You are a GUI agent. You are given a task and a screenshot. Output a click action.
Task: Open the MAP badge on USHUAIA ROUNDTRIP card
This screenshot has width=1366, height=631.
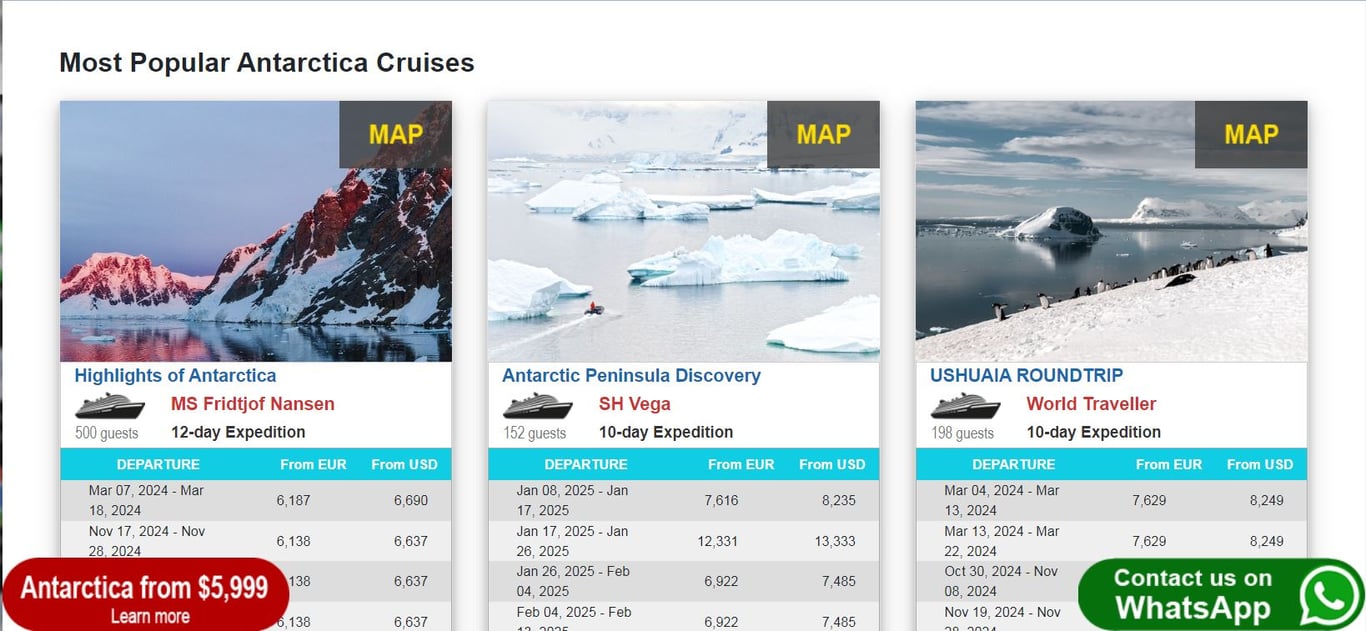[x=1251, y=134]
